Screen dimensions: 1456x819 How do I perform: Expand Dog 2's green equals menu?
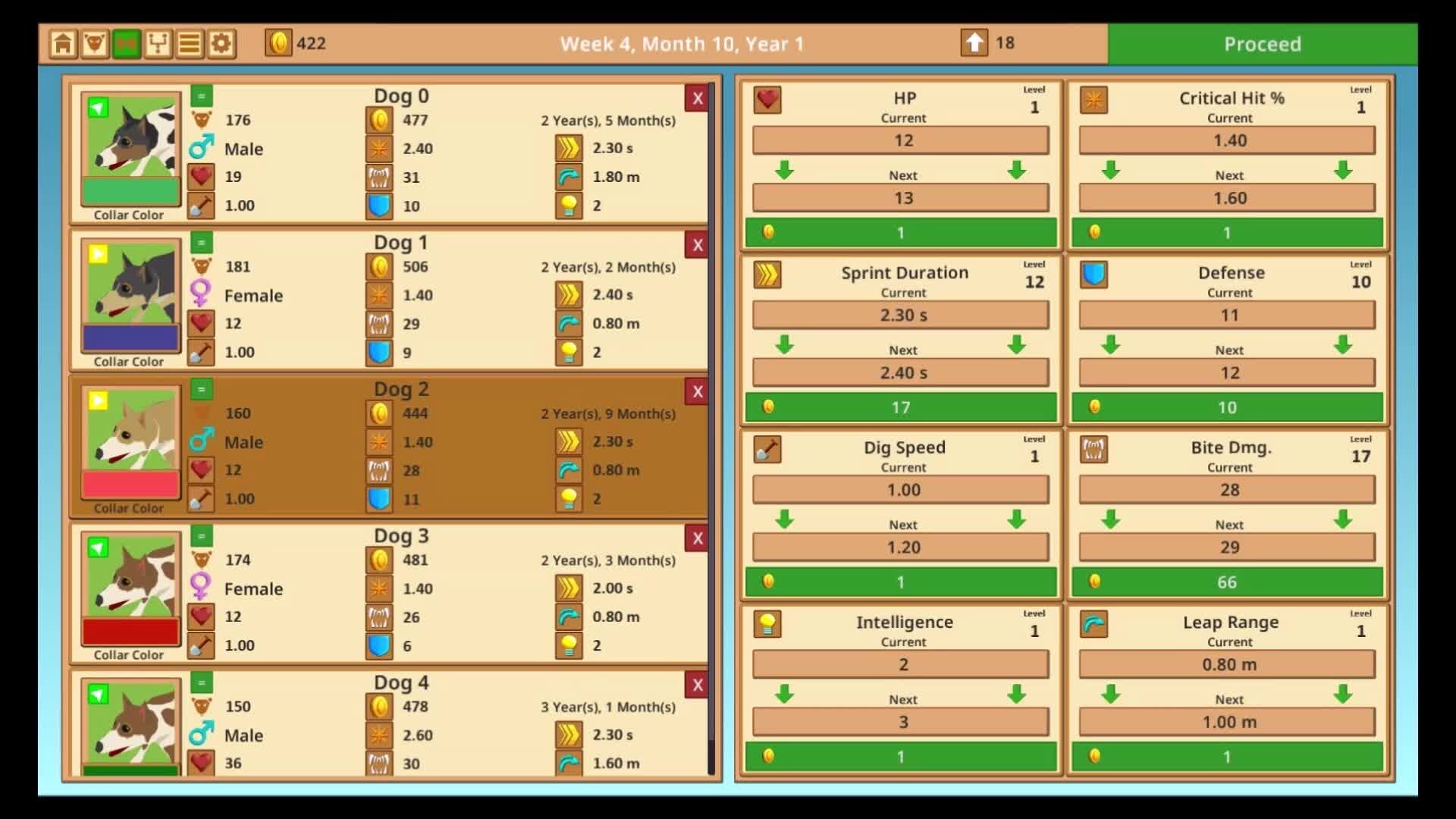[x=201, y=389]
